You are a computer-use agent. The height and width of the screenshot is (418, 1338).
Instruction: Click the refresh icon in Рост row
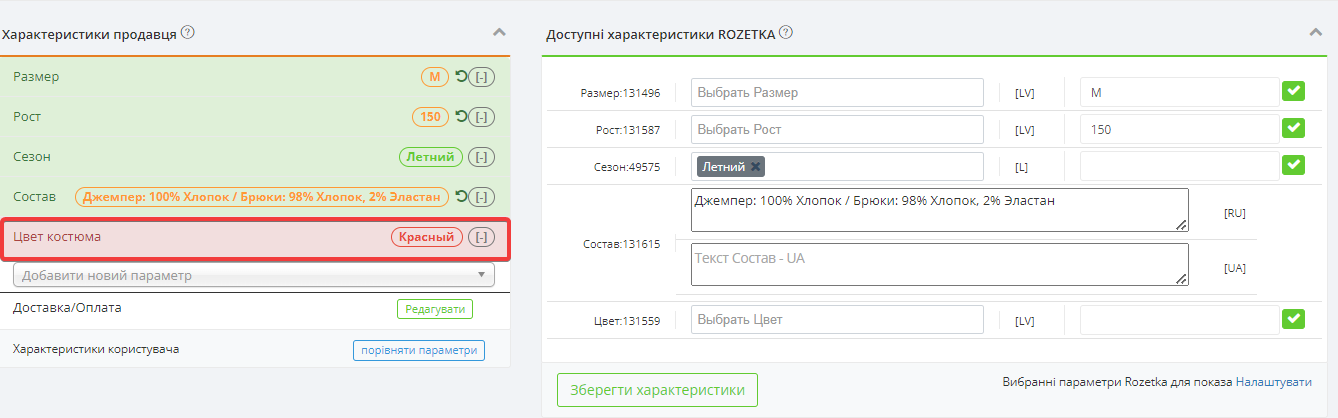coord(460,117)
